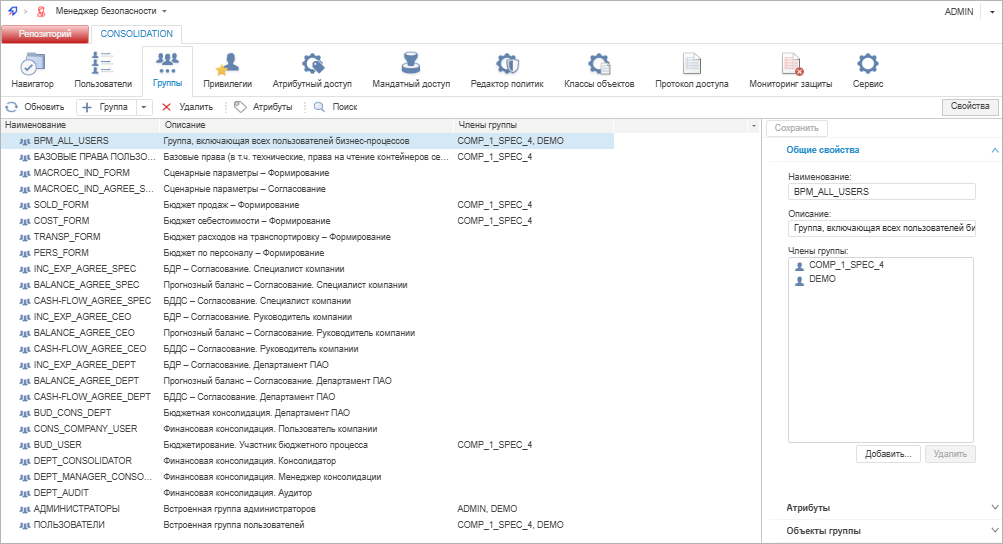Click Удалить in the toolbar
The width and height of the screenshot is (1003, 544).
187,107
